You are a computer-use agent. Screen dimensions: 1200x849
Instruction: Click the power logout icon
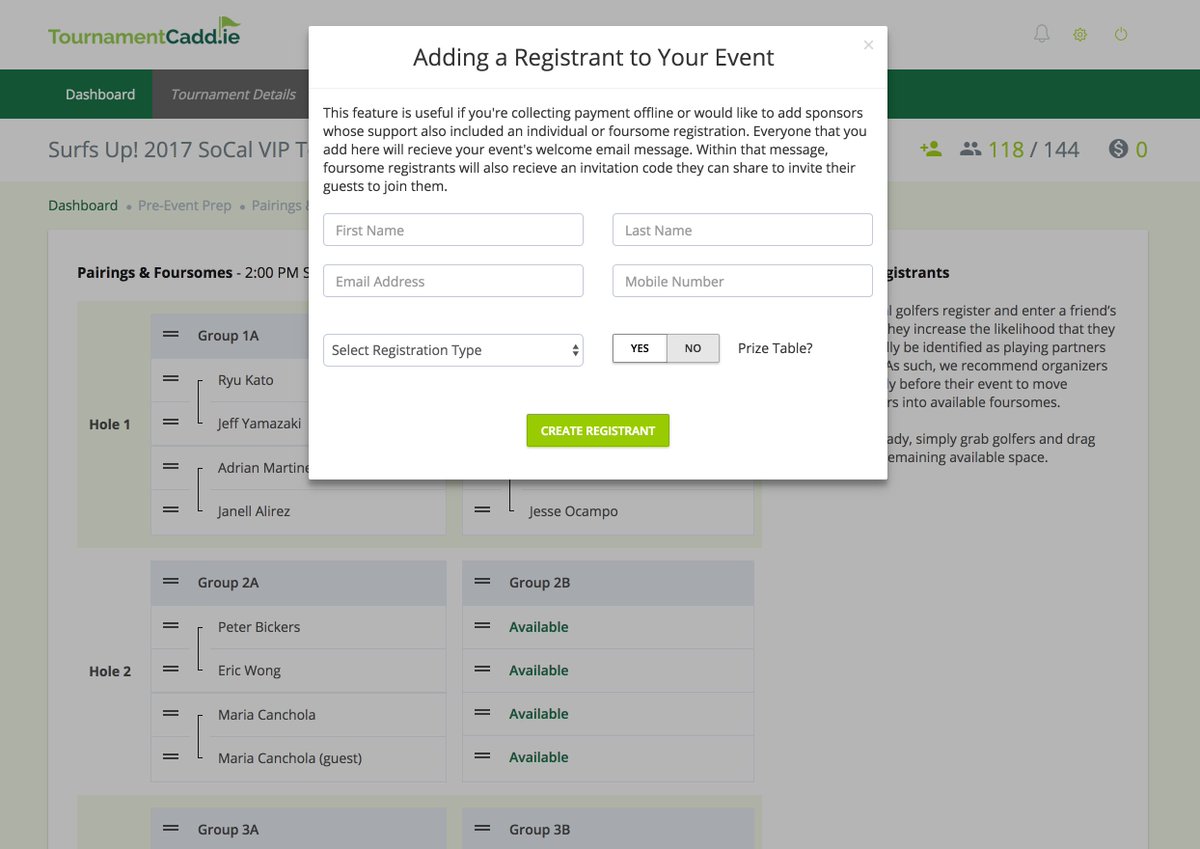[x=1121, y=34]
